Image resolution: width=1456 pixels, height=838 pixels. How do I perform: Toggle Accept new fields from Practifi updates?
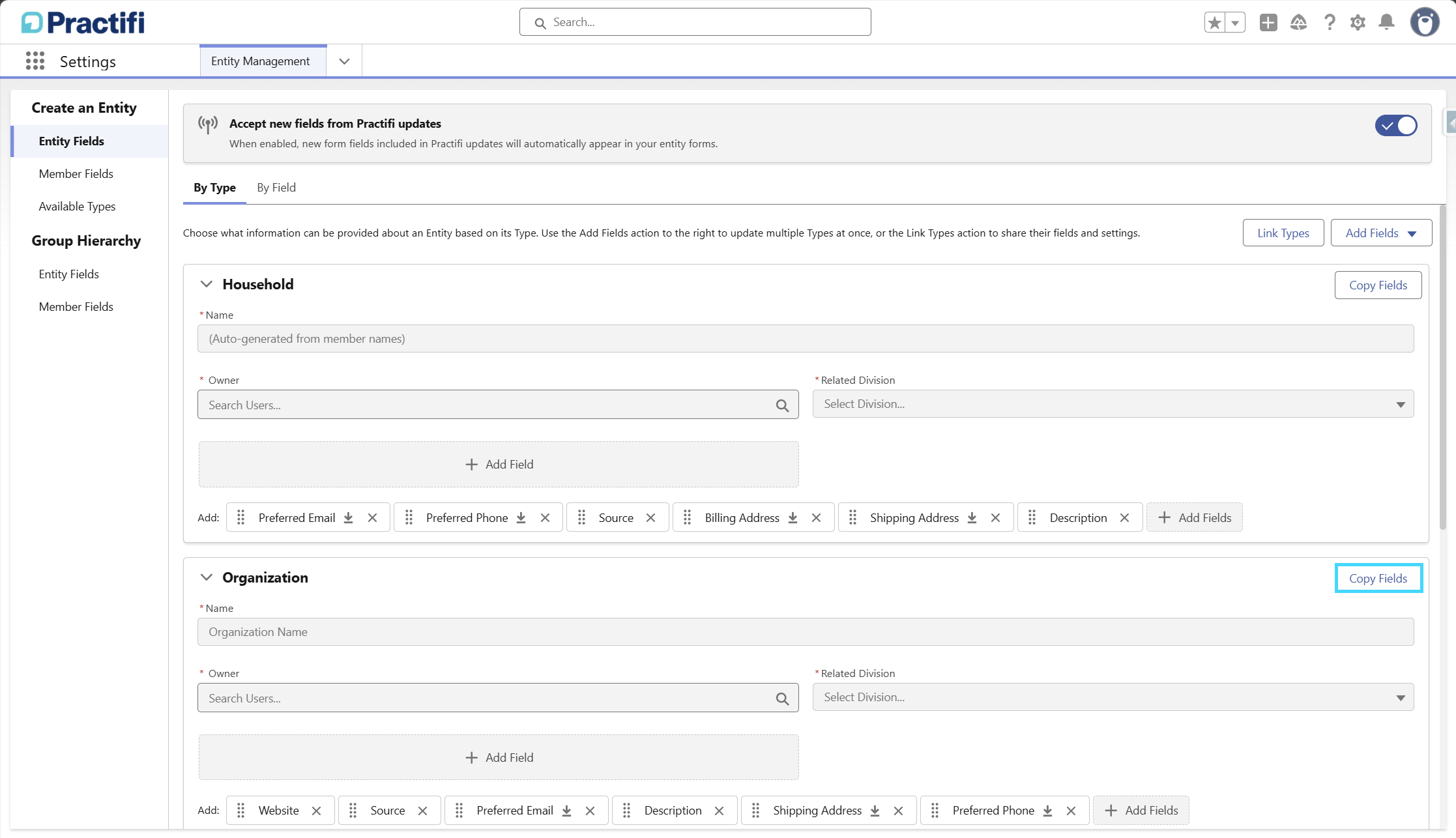click(1396, 126)
